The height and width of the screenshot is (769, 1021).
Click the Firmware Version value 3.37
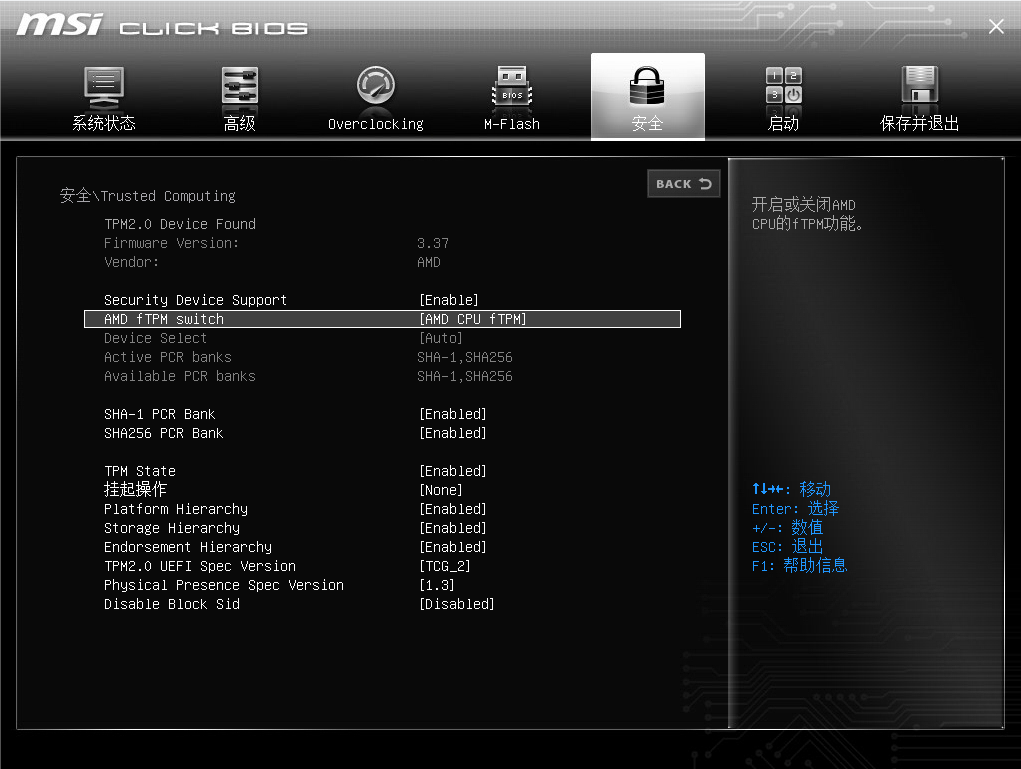433,243
